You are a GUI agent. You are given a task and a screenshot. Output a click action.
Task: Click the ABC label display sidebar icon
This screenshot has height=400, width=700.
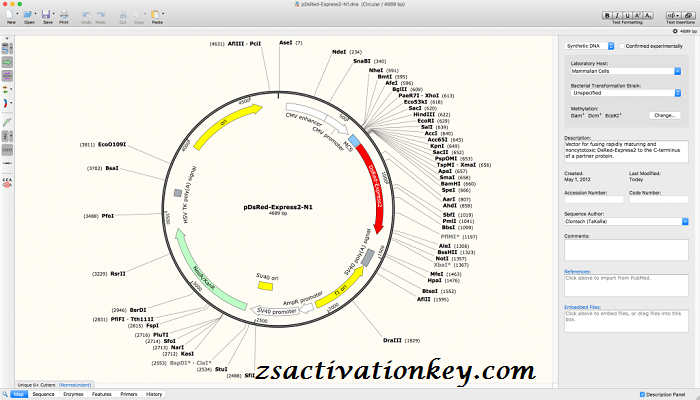click(5, 136)
